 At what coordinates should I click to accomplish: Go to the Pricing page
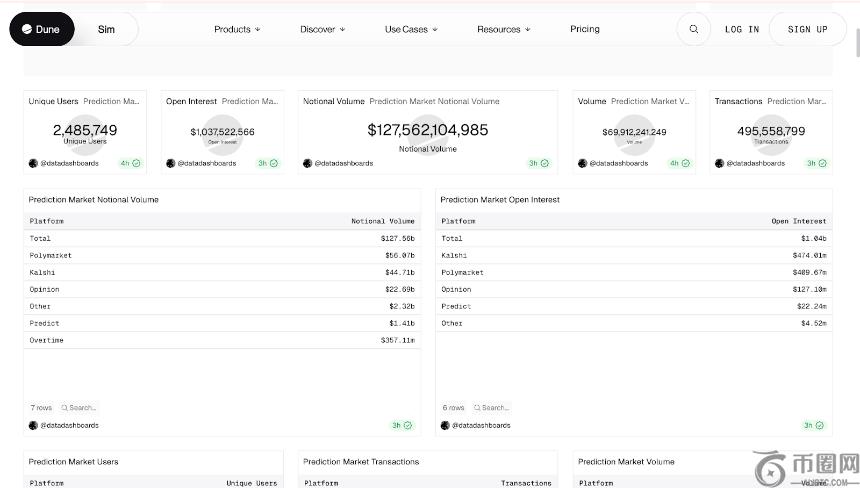click(585, 29)
